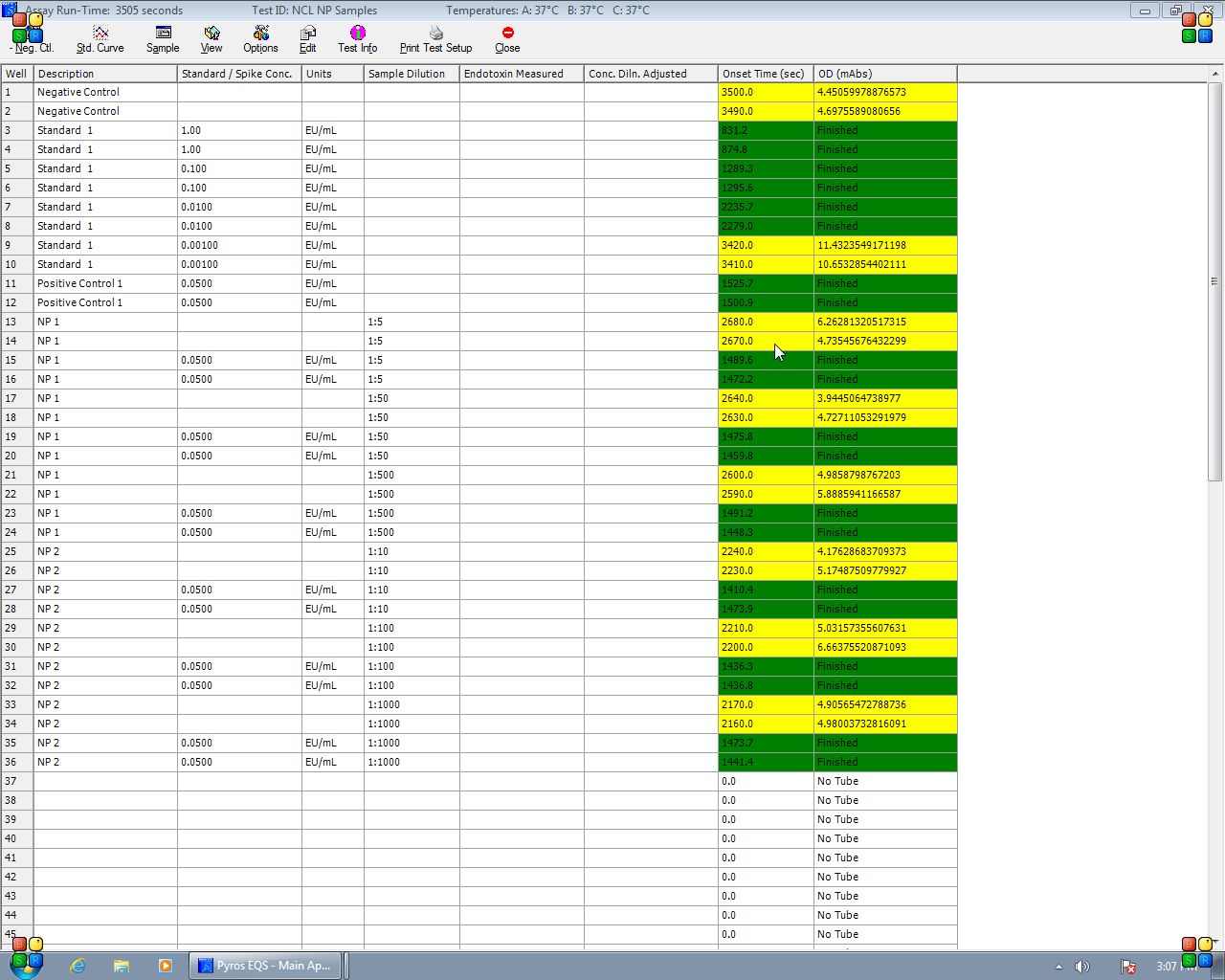1225x980 pixels.
Task: Select well number 40 row header
Action: tap(16, 838)
